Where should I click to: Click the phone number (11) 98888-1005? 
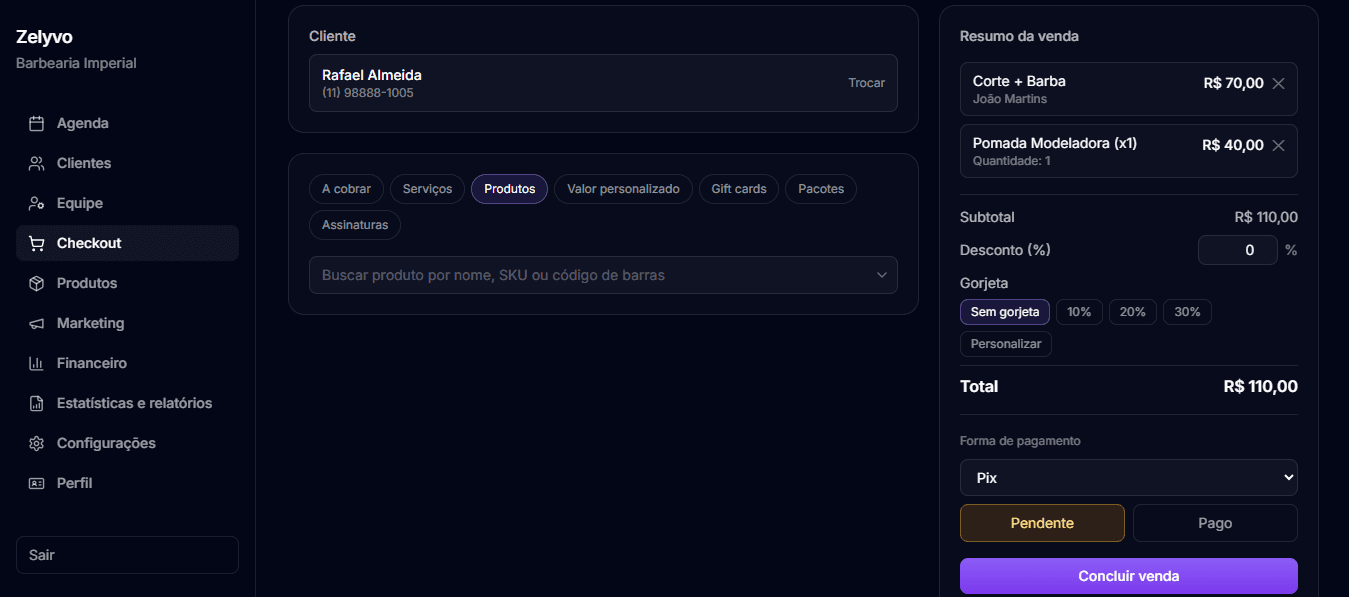(x=368, y=93)
